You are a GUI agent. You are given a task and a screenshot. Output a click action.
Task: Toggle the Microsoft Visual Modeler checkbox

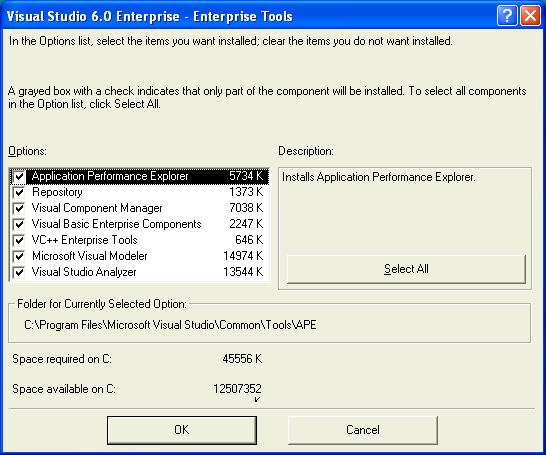[x=19, y=257]
